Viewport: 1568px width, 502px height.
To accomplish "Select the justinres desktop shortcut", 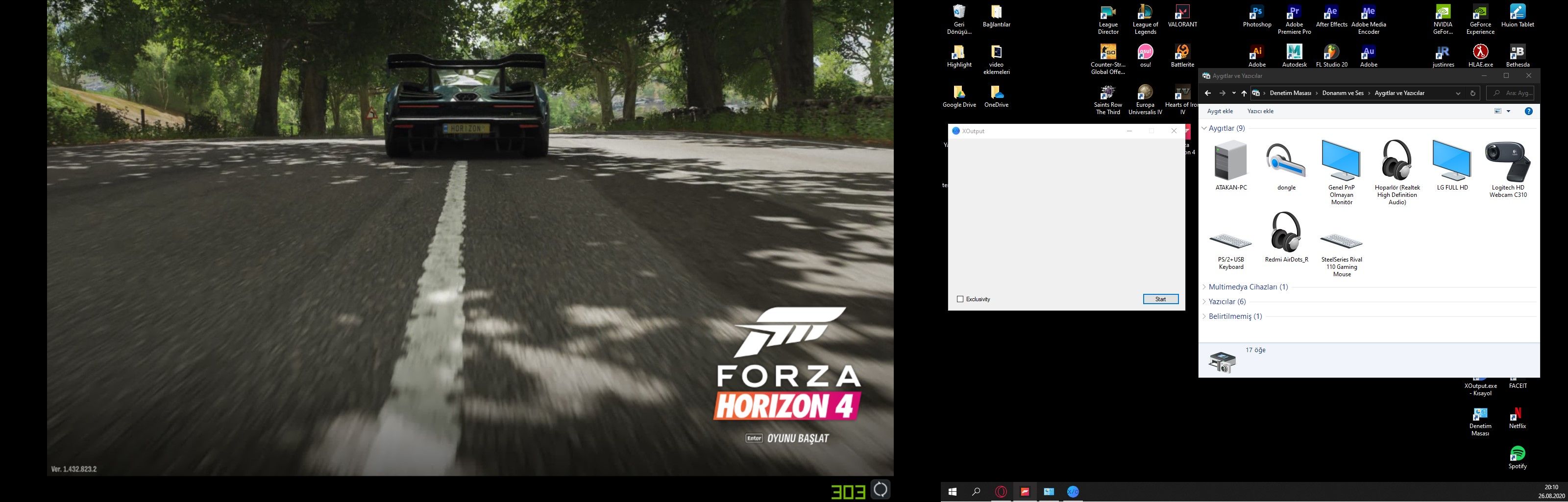I will [1443, 56].
